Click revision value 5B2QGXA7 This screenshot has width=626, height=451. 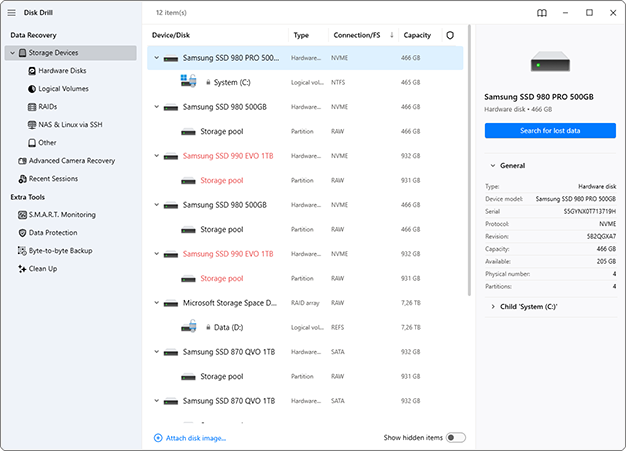click(601, 237)
